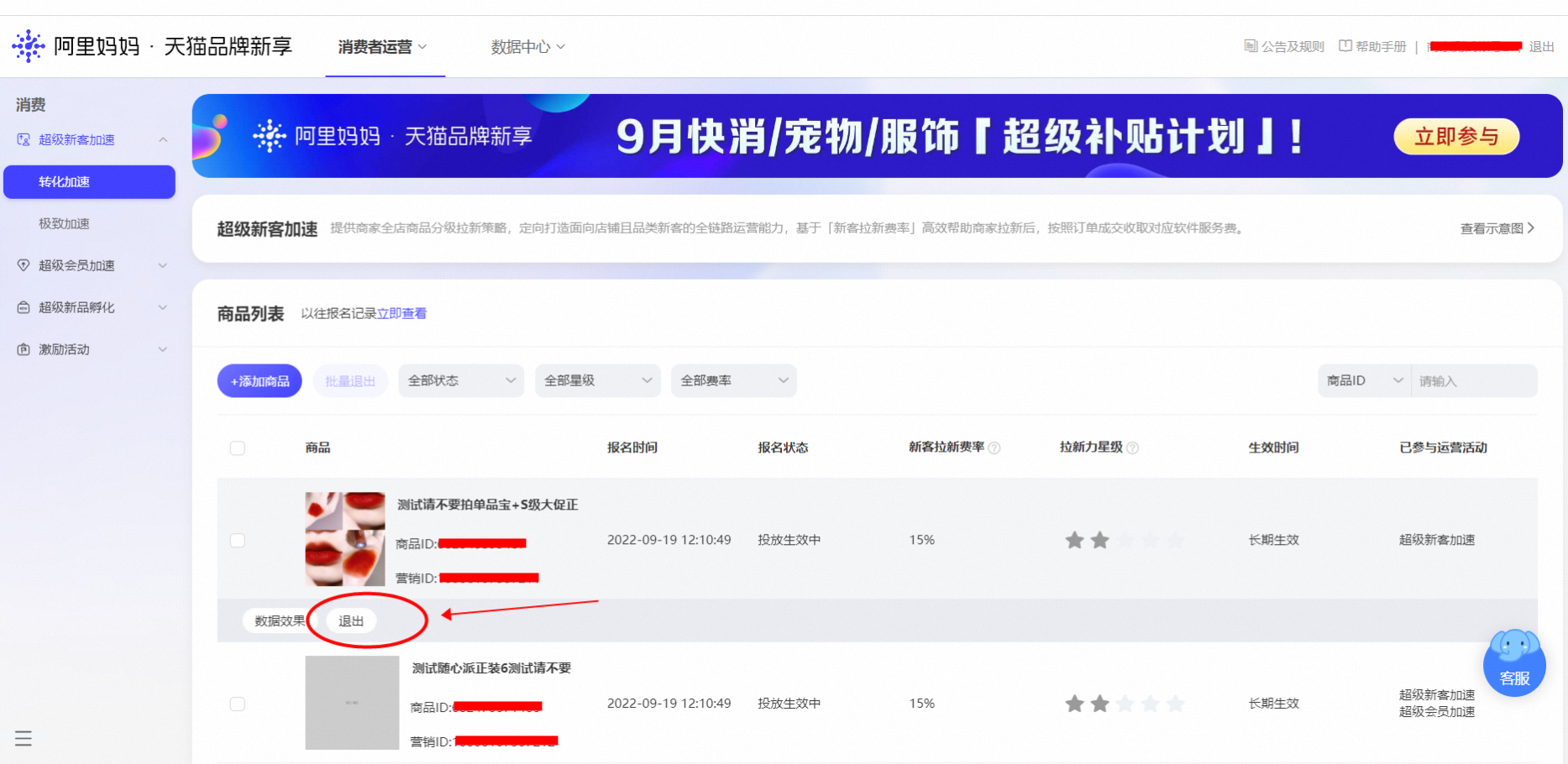
Task: Click the 请输入 product search input field
Action: [x=1474, y=380]
